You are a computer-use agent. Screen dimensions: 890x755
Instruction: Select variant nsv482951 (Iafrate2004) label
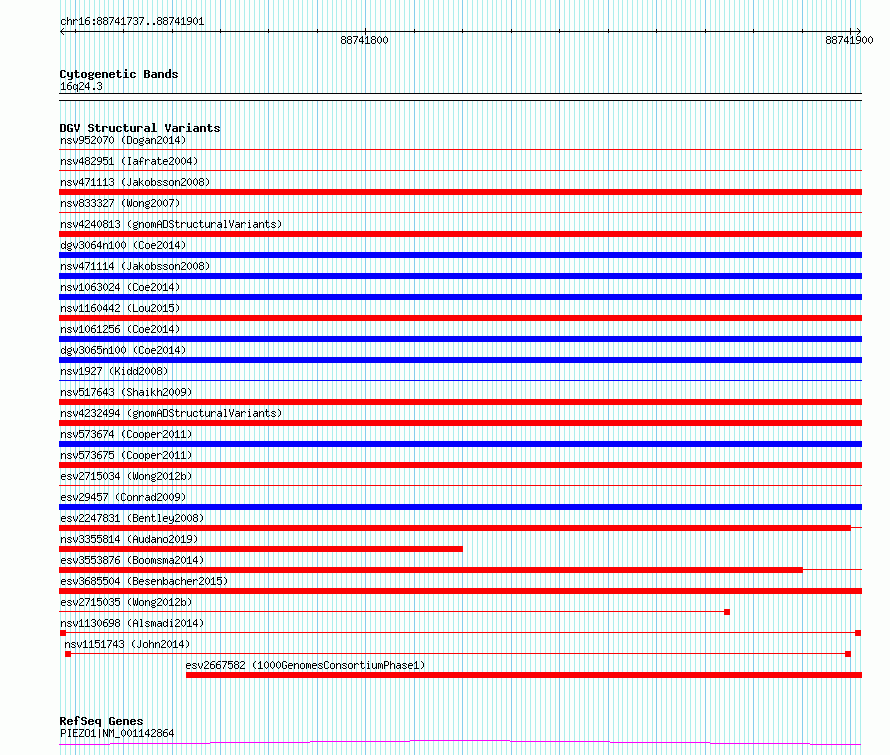tap(129, 161)
